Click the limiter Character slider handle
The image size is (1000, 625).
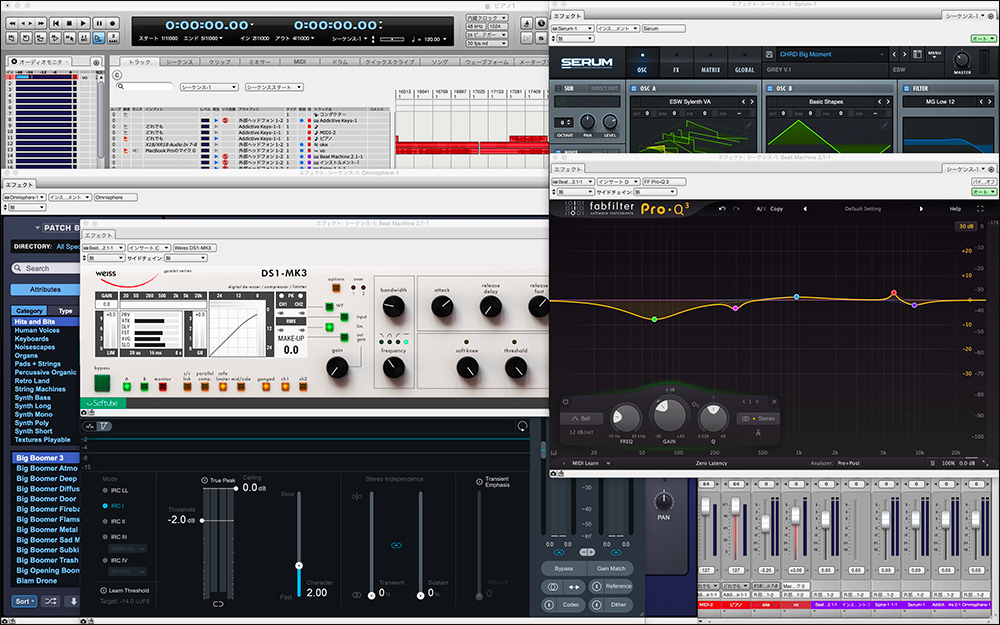coord(298,566)
